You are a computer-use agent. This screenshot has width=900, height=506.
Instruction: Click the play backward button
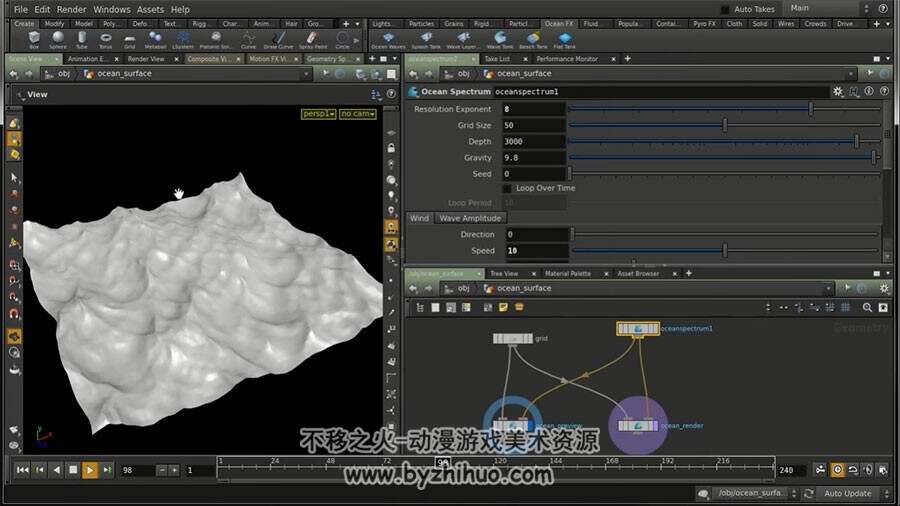point(56,470)
